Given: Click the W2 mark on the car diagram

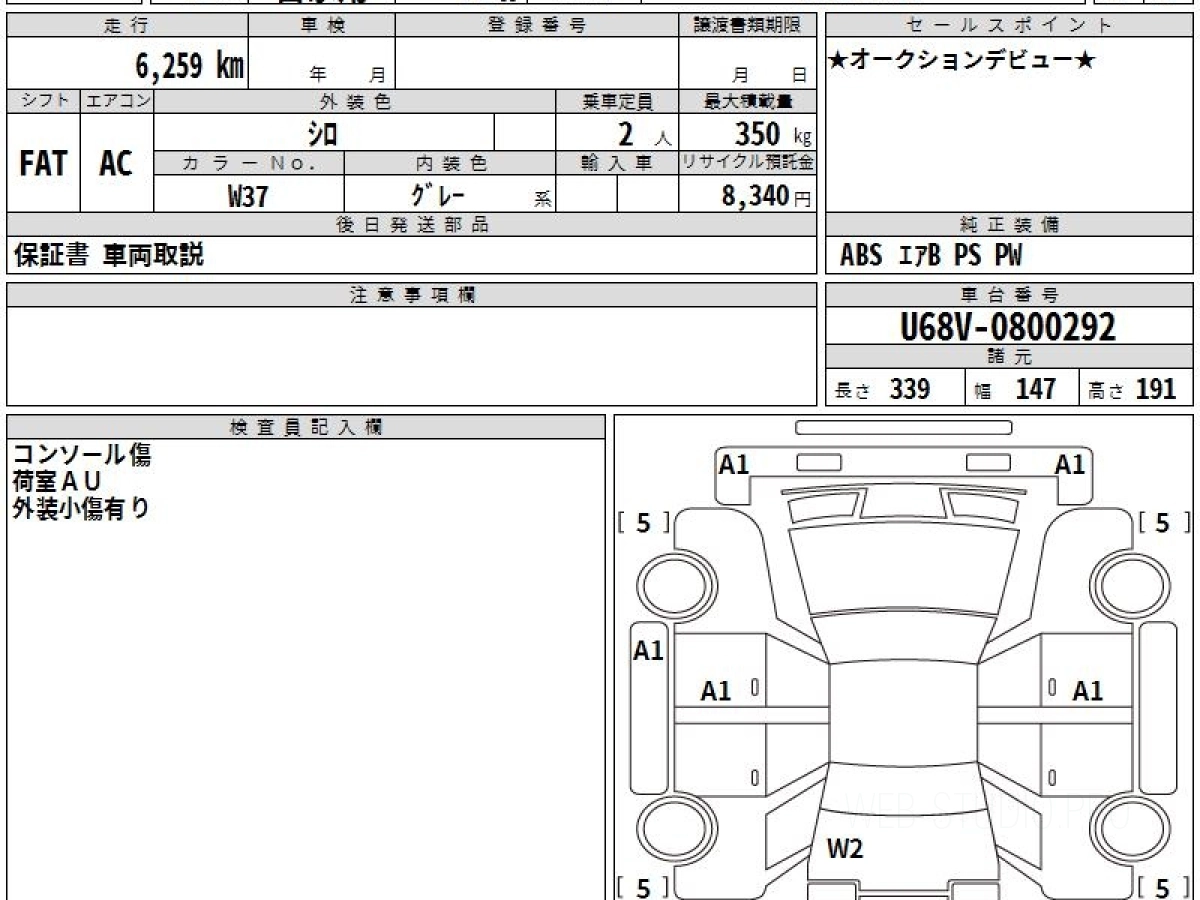Looking at the screenshot, I should pyautogui.click(x=845, y=849).
